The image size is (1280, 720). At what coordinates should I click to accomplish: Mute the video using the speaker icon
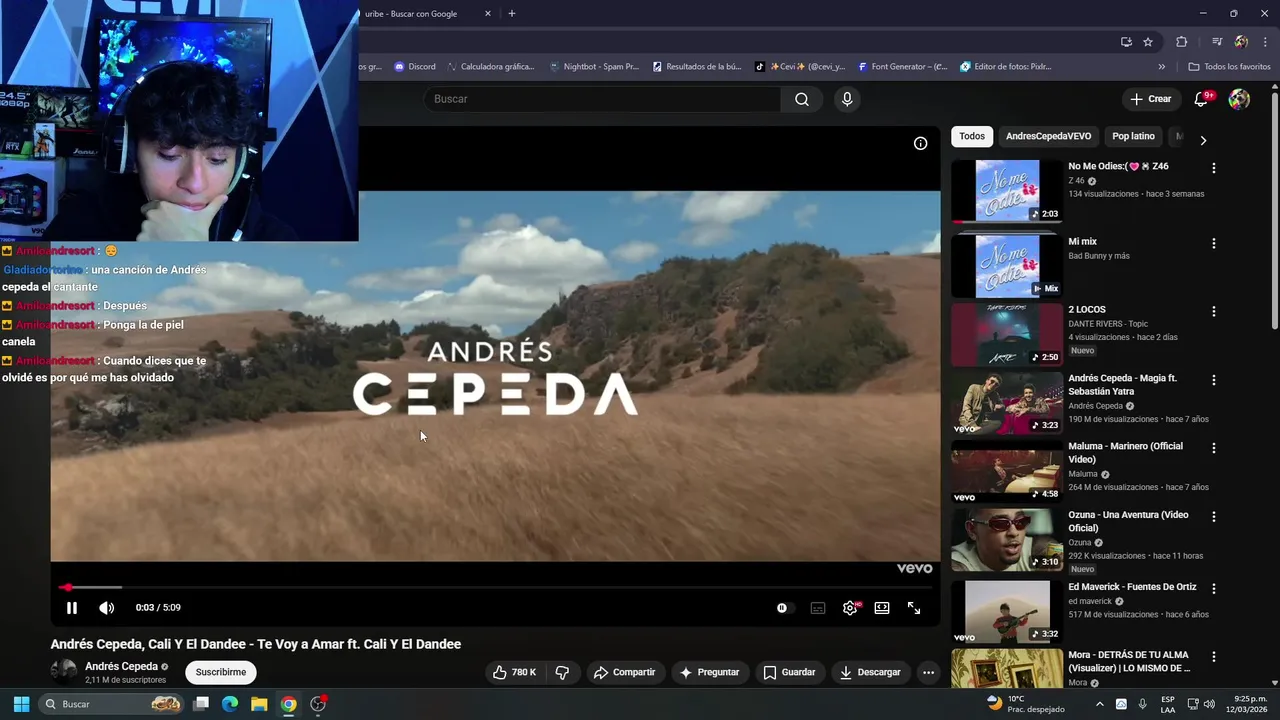tap(107, 608)
